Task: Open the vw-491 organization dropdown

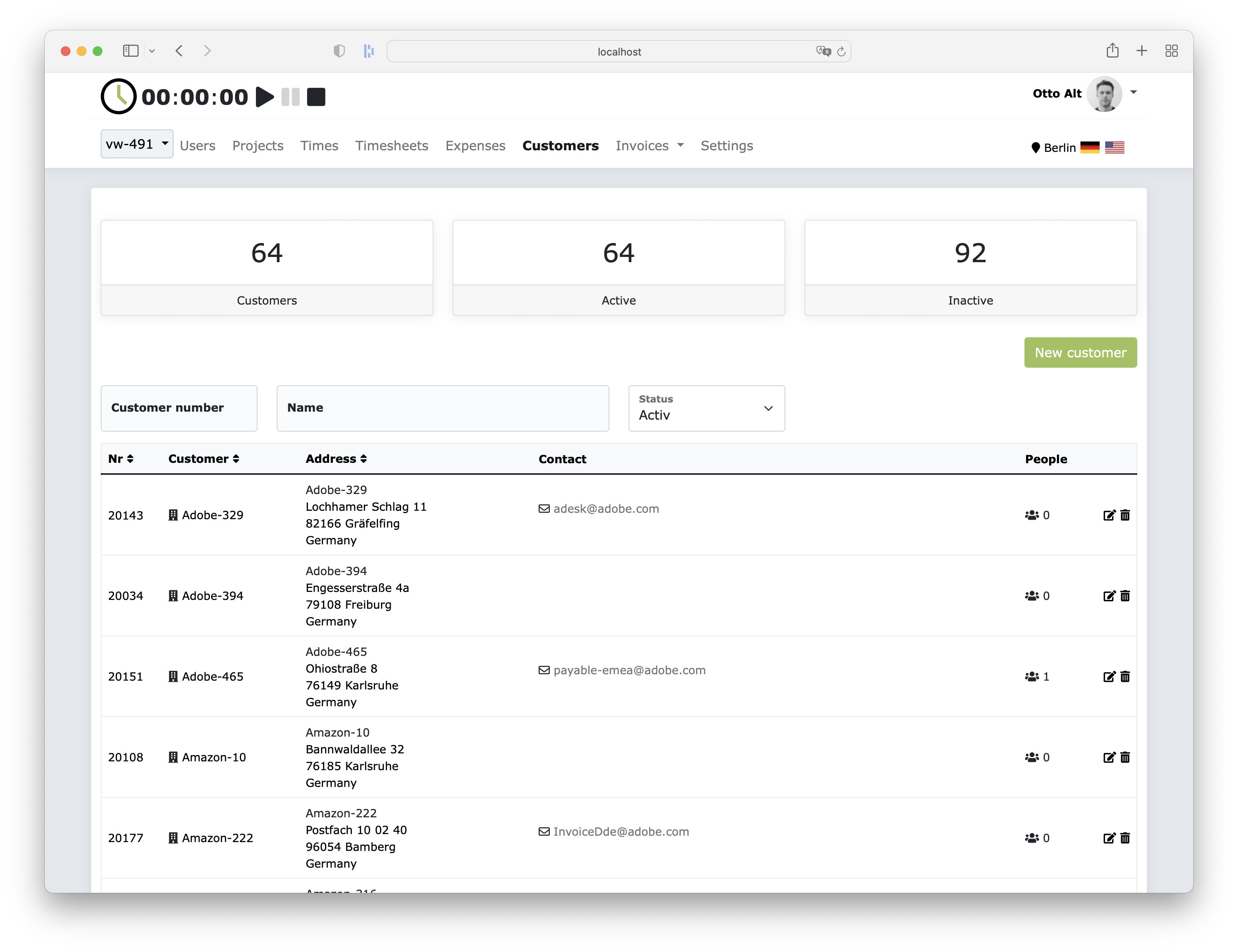Action: 137,144
